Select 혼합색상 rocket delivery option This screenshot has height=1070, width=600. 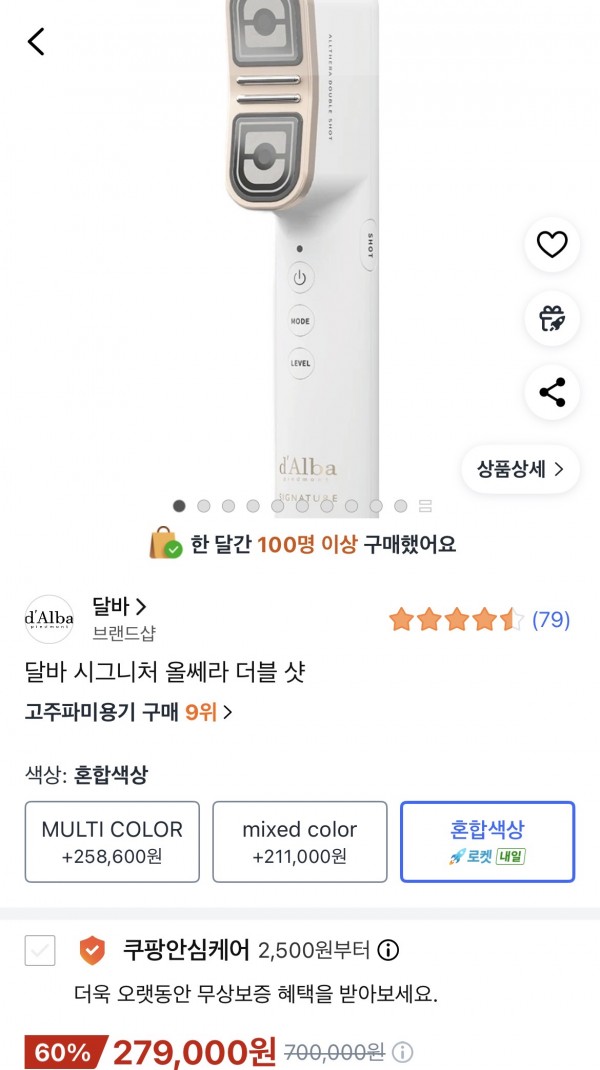tap(487, 842)
